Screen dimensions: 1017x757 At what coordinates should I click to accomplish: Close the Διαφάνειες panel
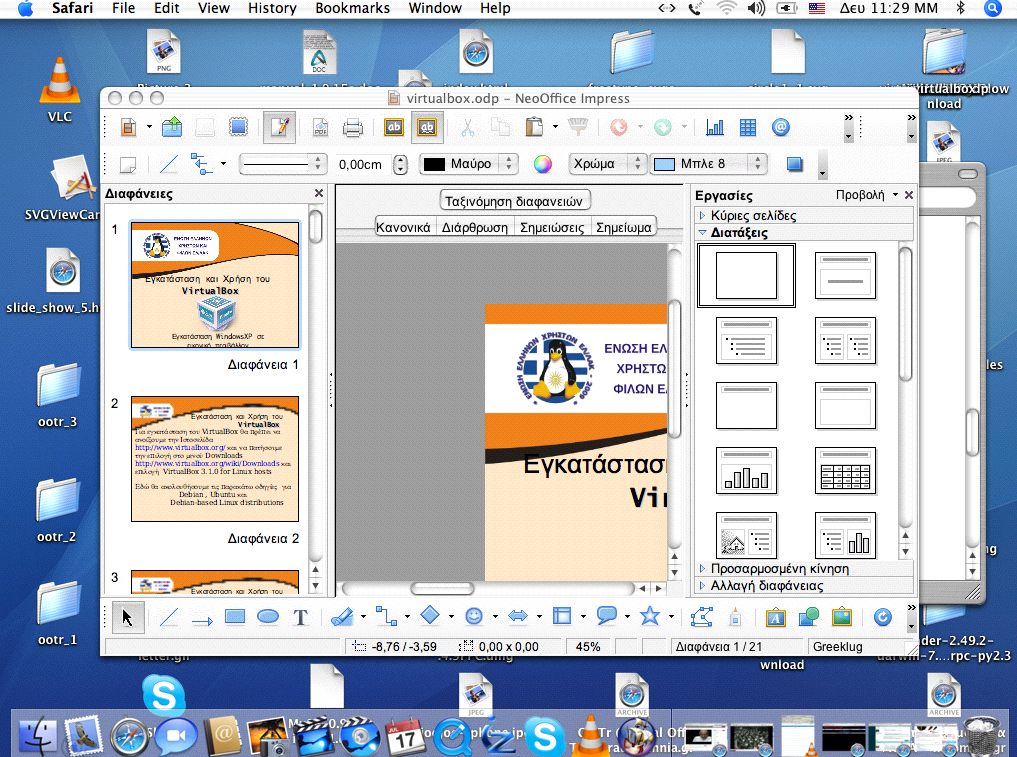coord(318,193)
